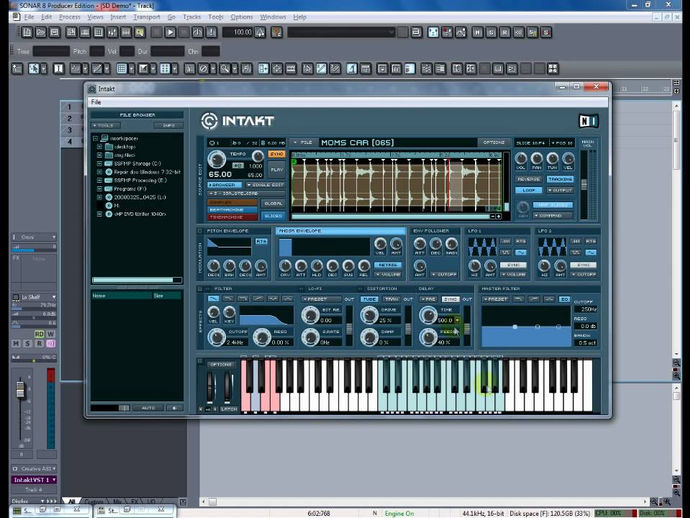Viewport: 690px width, 518px height.
Task: Open the OUTPUT dropdown in Intakt
Action: [x=560, y=190]
